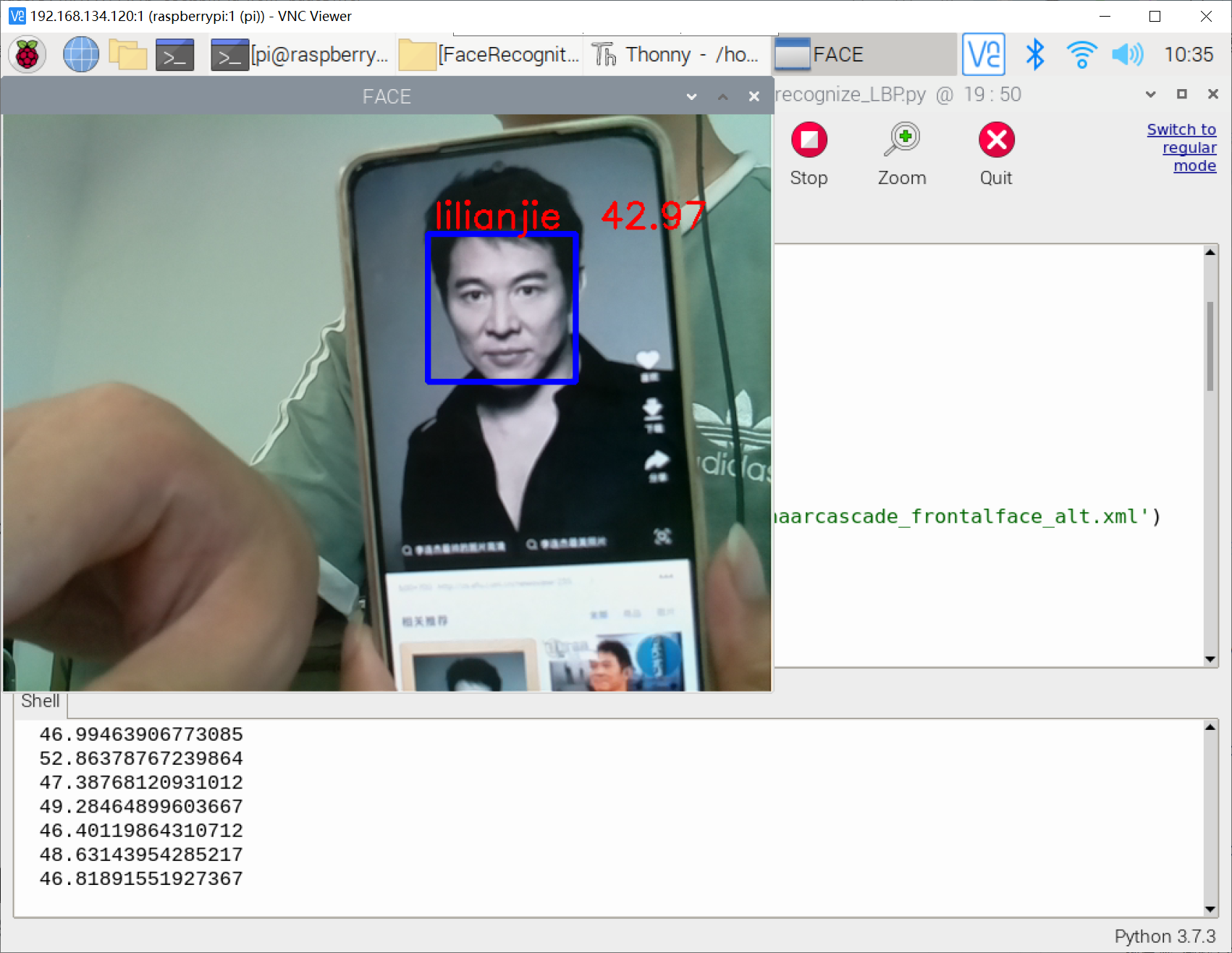Image resolution: width=1232 pixels, height=953 pixels.
Task: Click the Shell scrollbar up arrow
Action: click(1210, 726)
